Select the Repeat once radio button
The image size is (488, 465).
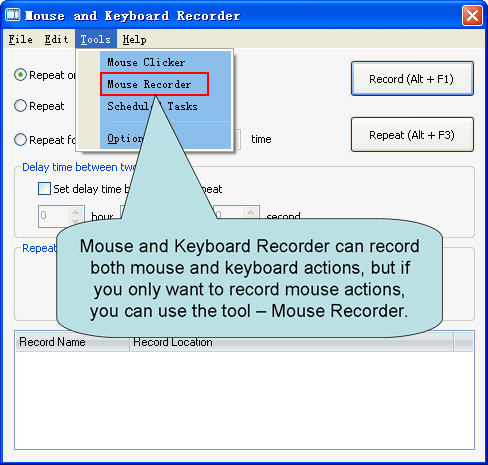[x=20, y=75]
